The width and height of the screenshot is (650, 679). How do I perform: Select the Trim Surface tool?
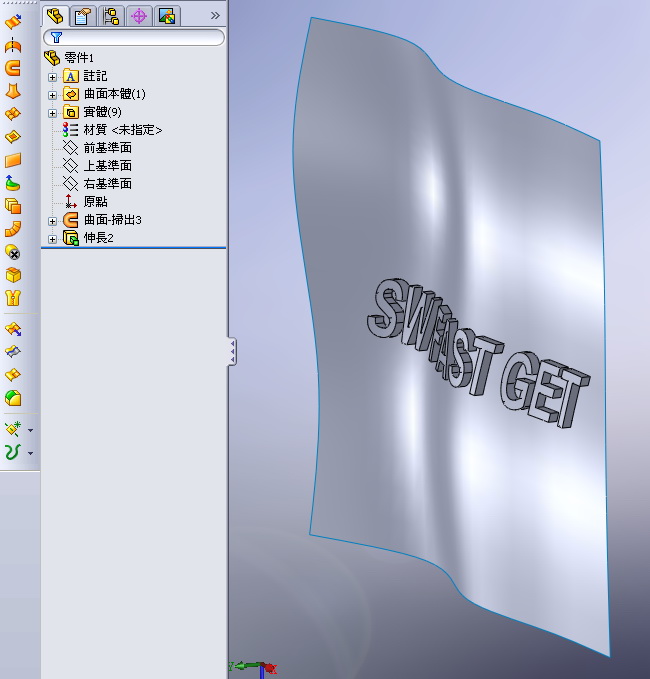13,352
